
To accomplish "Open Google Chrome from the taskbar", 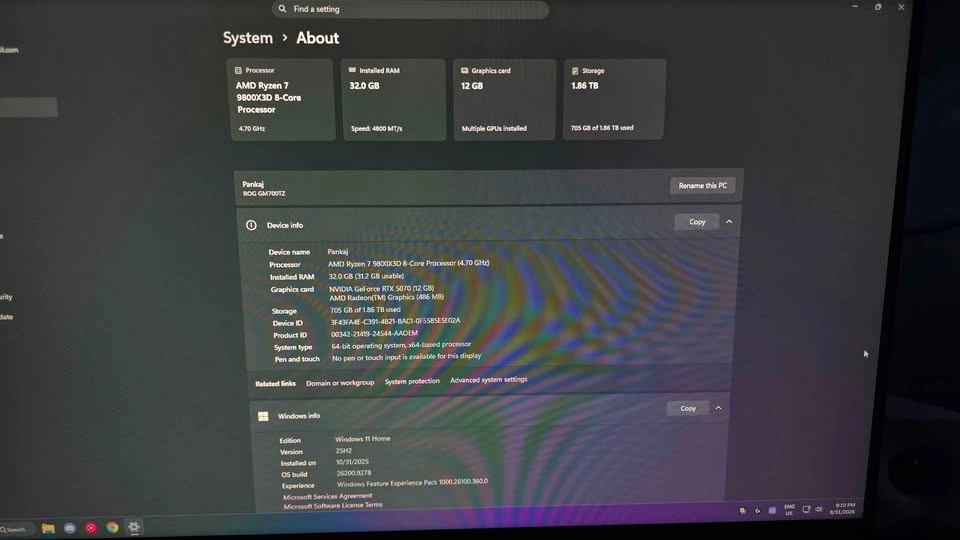I will click(112, 527).
